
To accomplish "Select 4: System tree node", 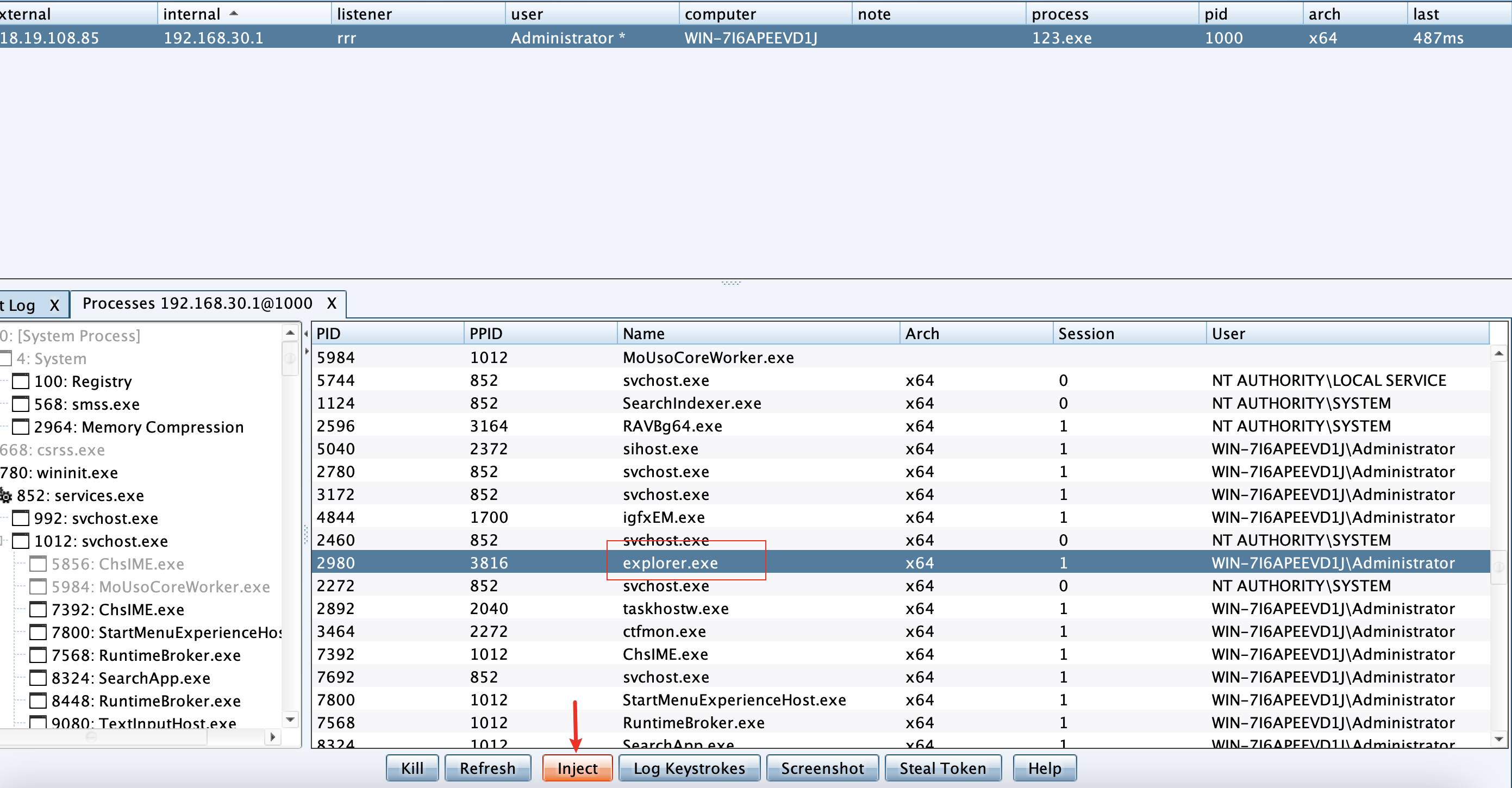I will pyautogui.click(x=51, y=359).
